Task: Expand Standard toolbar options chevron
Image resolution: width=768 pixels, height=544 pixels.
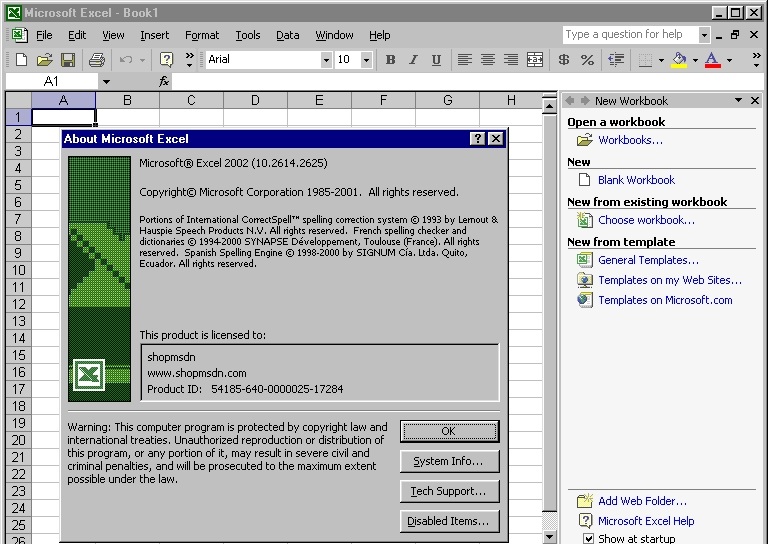Action: 190,60
